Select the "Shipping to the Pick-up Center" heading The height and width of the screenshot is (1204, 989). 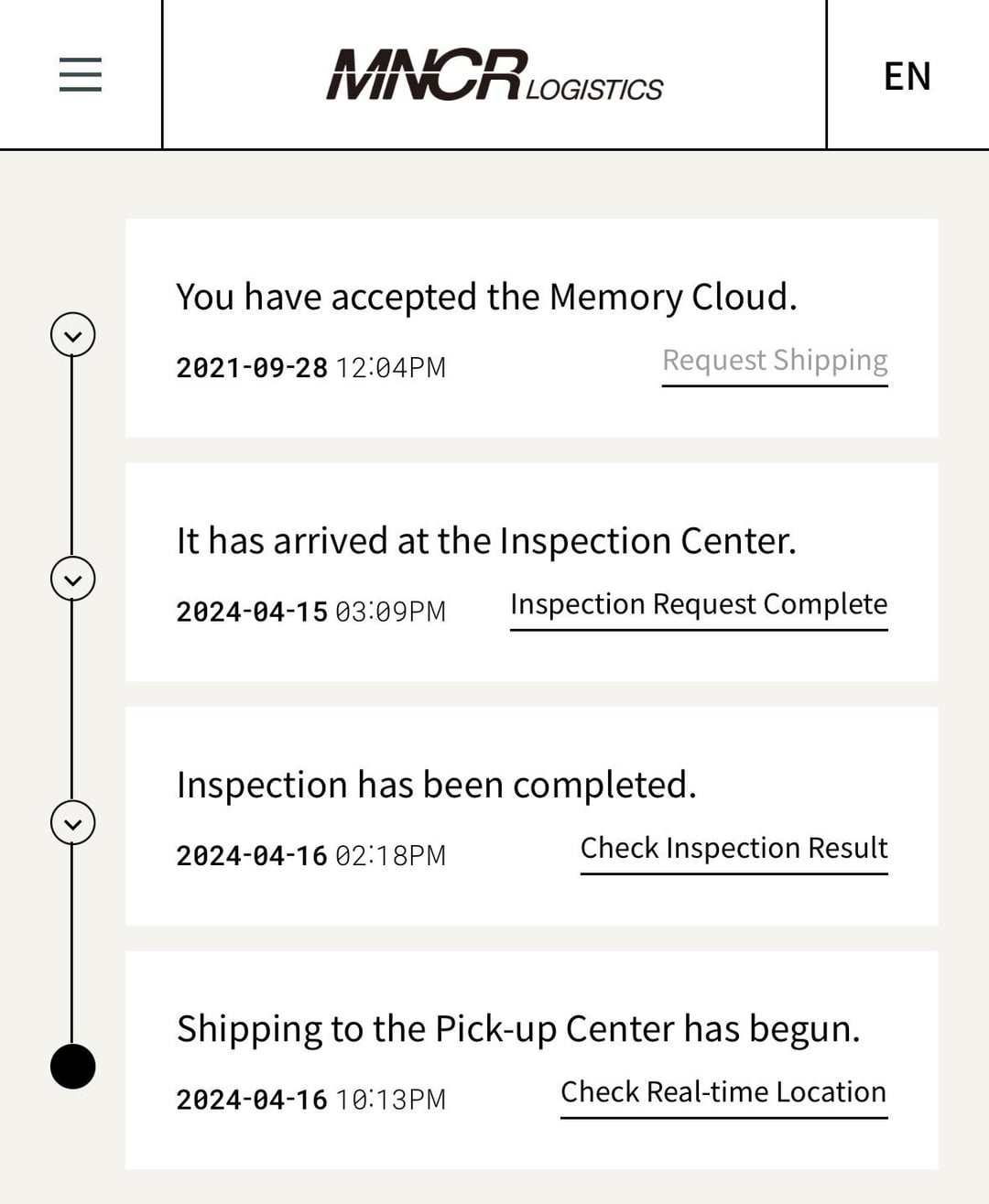coord(518,1029)
